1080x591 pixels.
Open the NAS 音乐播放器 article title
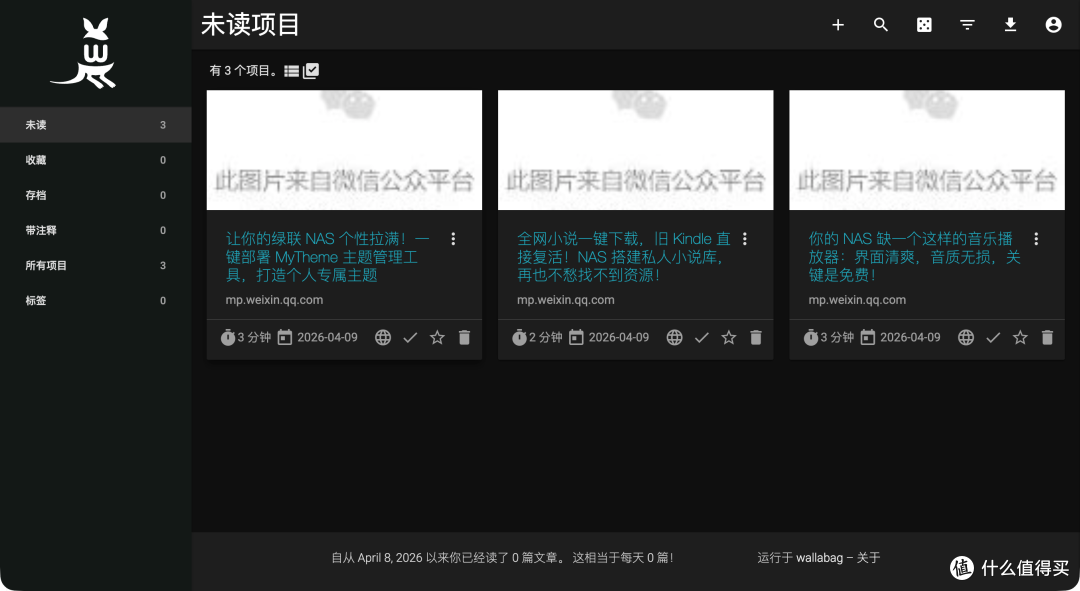point(915,257)
